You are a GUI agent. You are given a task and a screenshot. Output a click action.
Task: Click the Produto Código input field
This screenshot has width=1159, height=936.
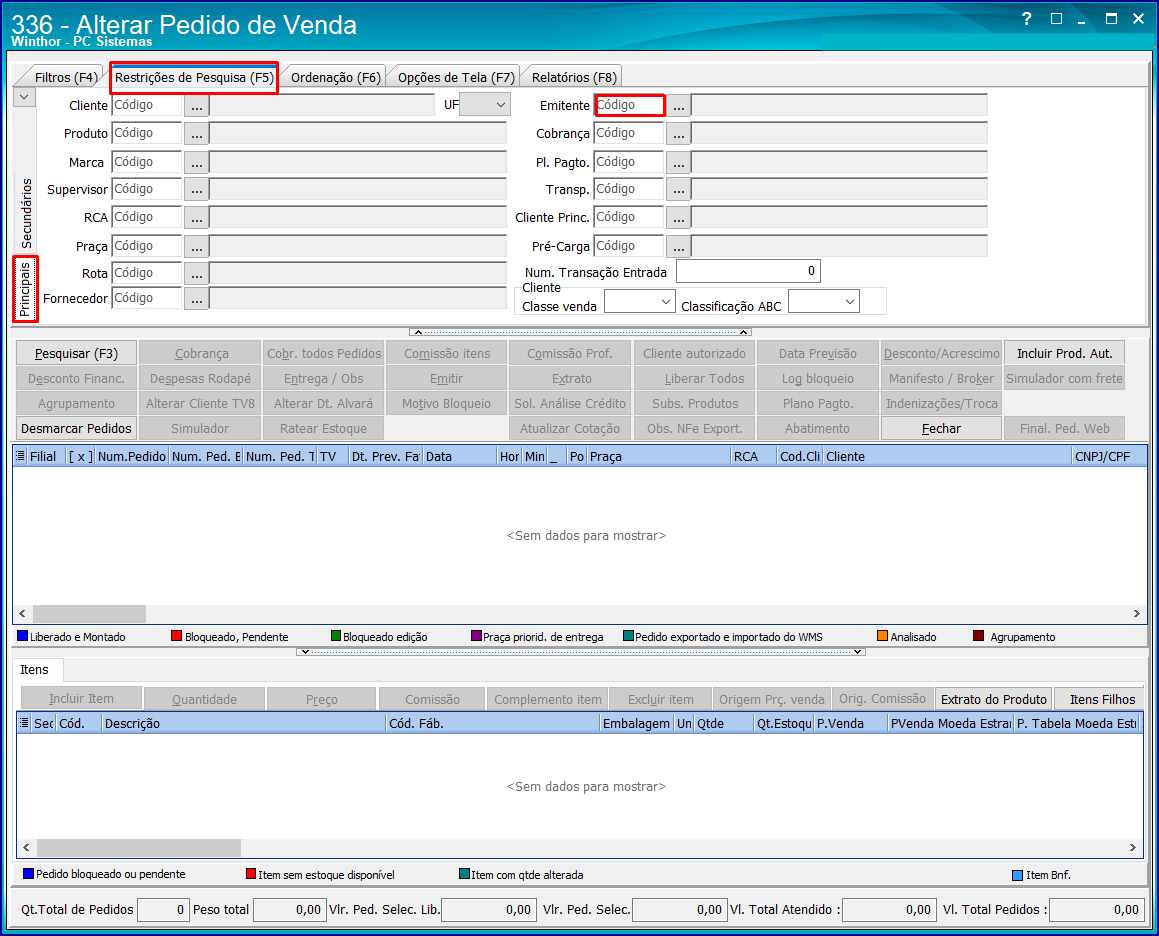[x=146, y=134]
